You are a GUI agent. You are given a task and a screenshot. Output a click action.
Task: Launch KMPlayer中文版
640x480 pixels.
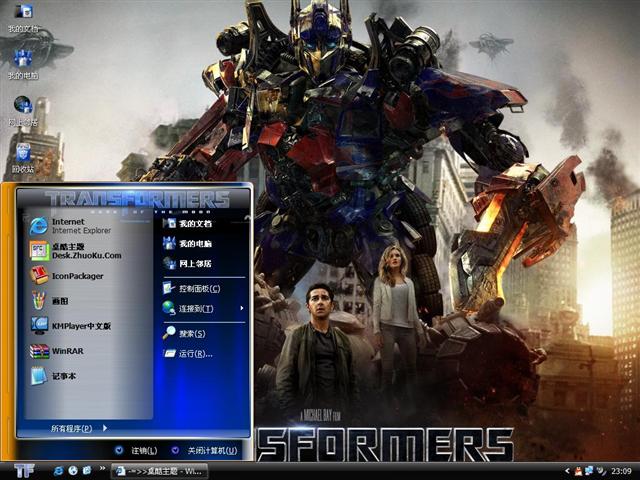pyautogui.click(x=70, y=326)
